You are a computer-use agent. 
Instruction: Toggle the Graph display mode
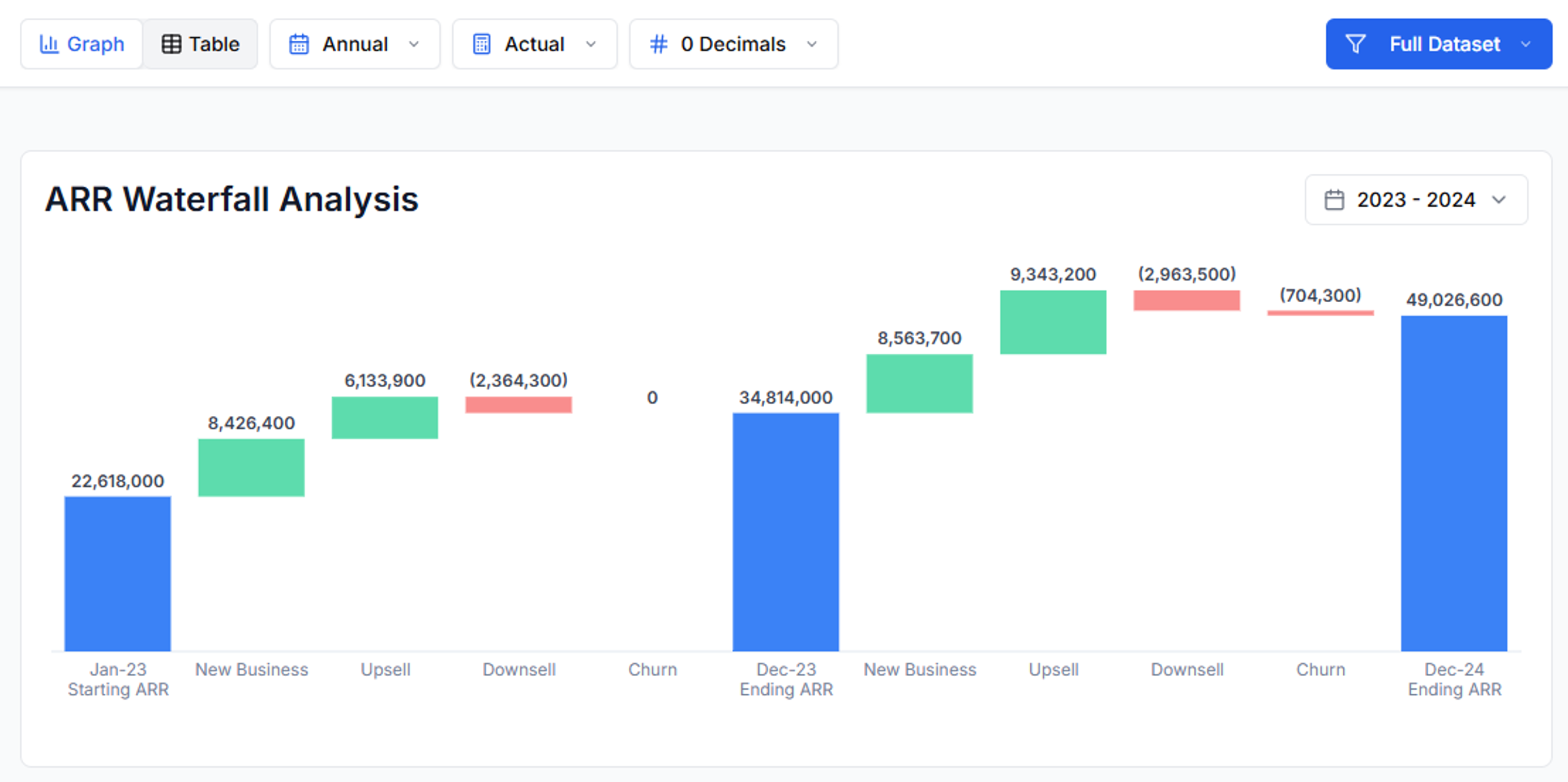coord(81,43)
